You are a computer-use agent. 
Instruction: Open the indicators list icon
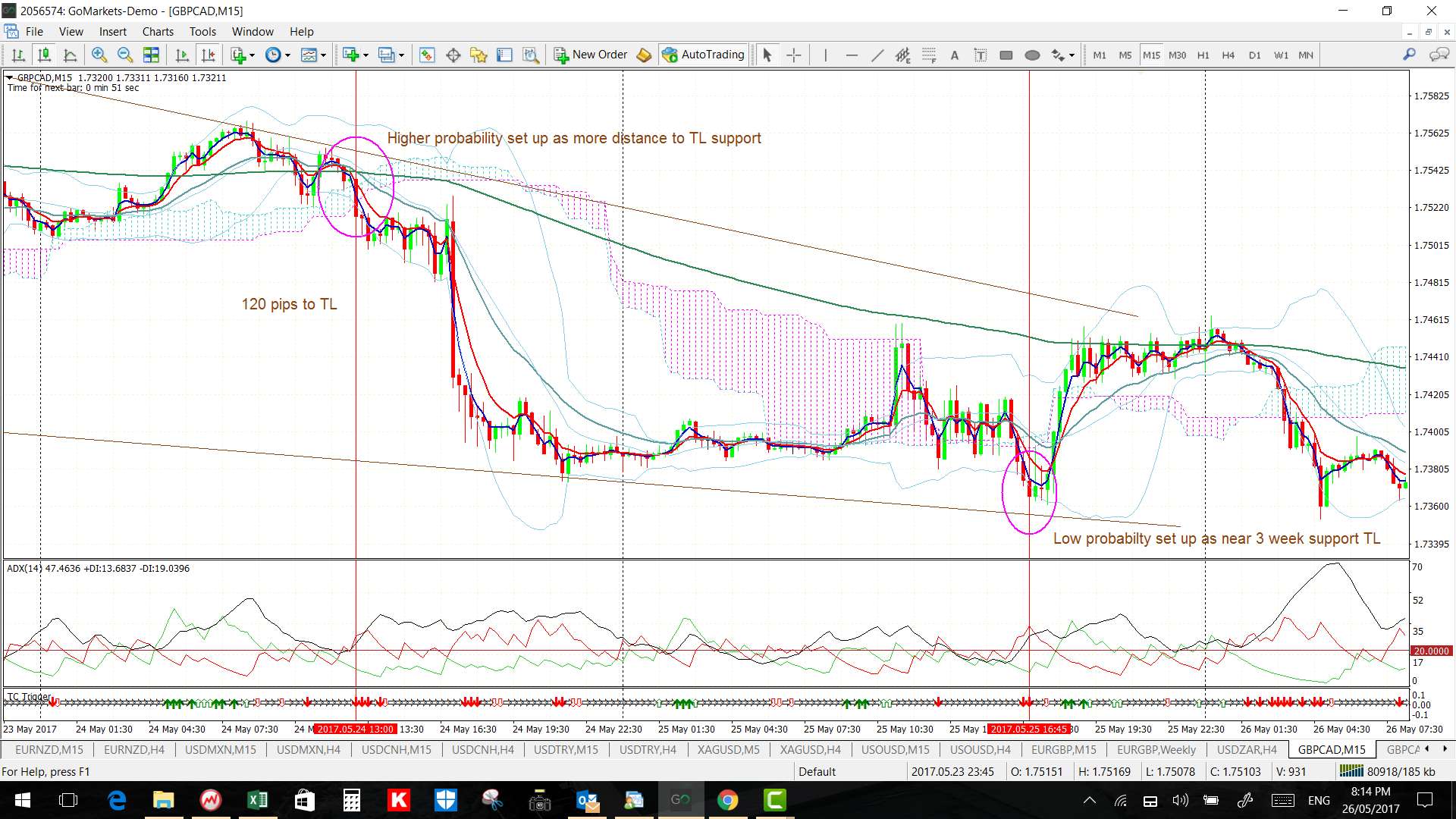(x=238, y=55)
